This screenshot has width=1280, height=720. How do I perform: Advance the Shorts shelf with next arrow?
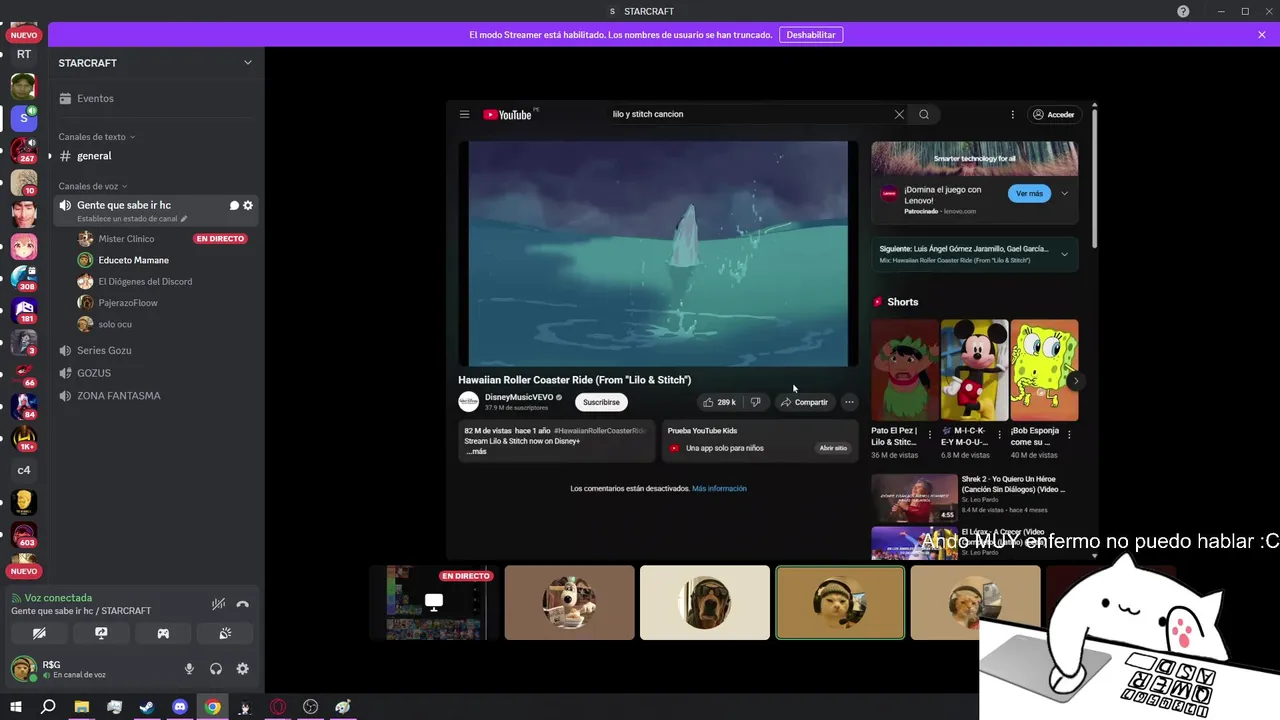click(1076, 381)
